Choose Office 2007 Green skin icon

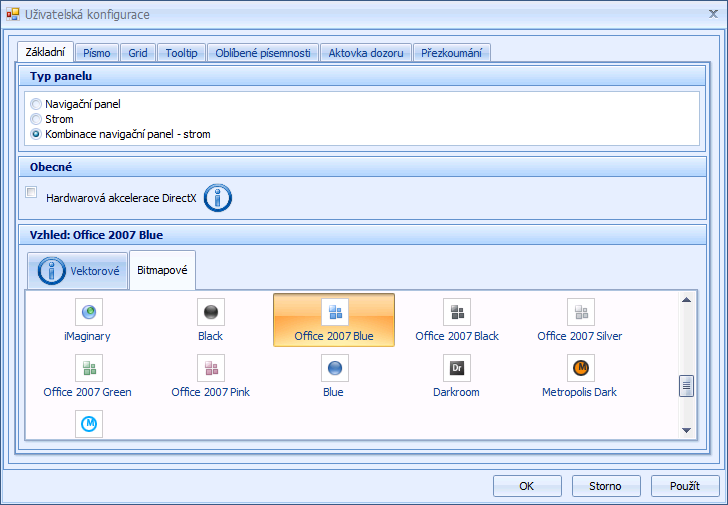click(x=89, y=368)
